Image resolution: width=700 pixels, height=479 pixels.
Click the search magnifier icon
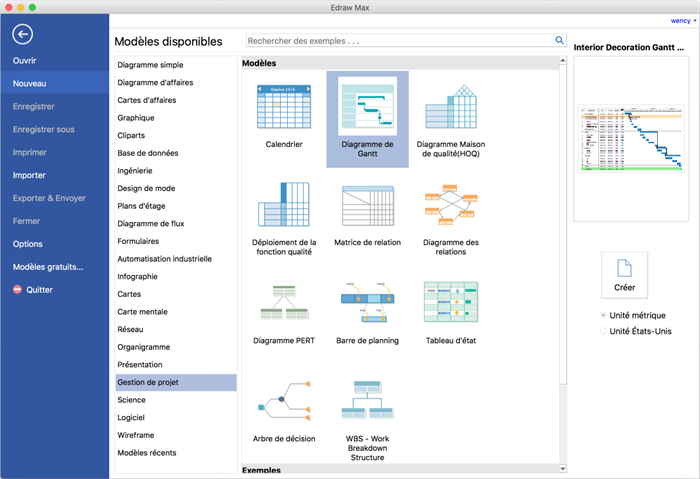(x=559, y=40)
